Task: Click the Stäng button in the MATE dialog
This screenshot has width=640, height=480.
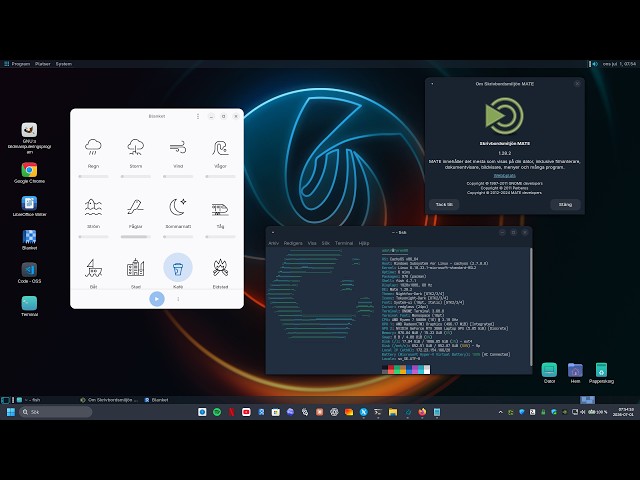Action: click(x=565, y=204)
